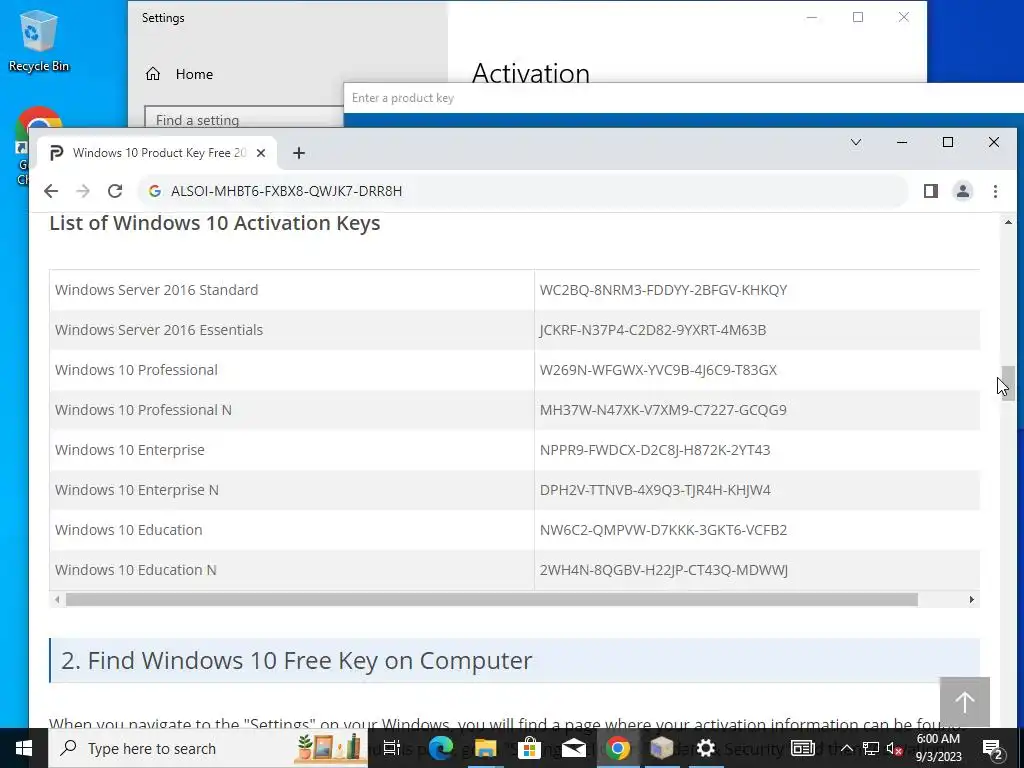Click the box-shaped app icon on taskbar
Image resolution: width=1024 pixels, height=768 pixels.
click(x=662, y=748)
